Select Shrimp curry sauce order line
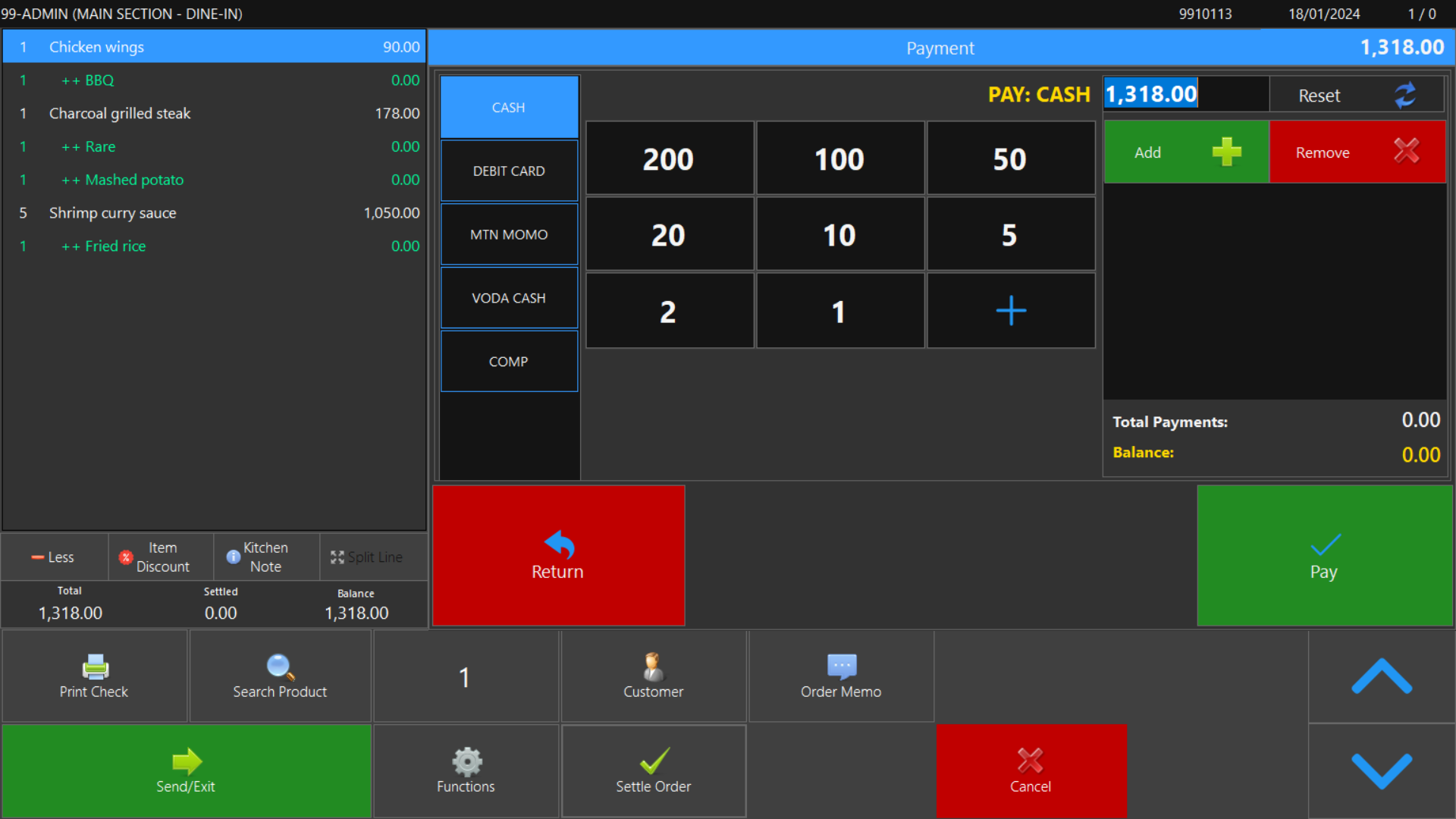The width and height of the screenshot is (1456, 819). (214, 213)
